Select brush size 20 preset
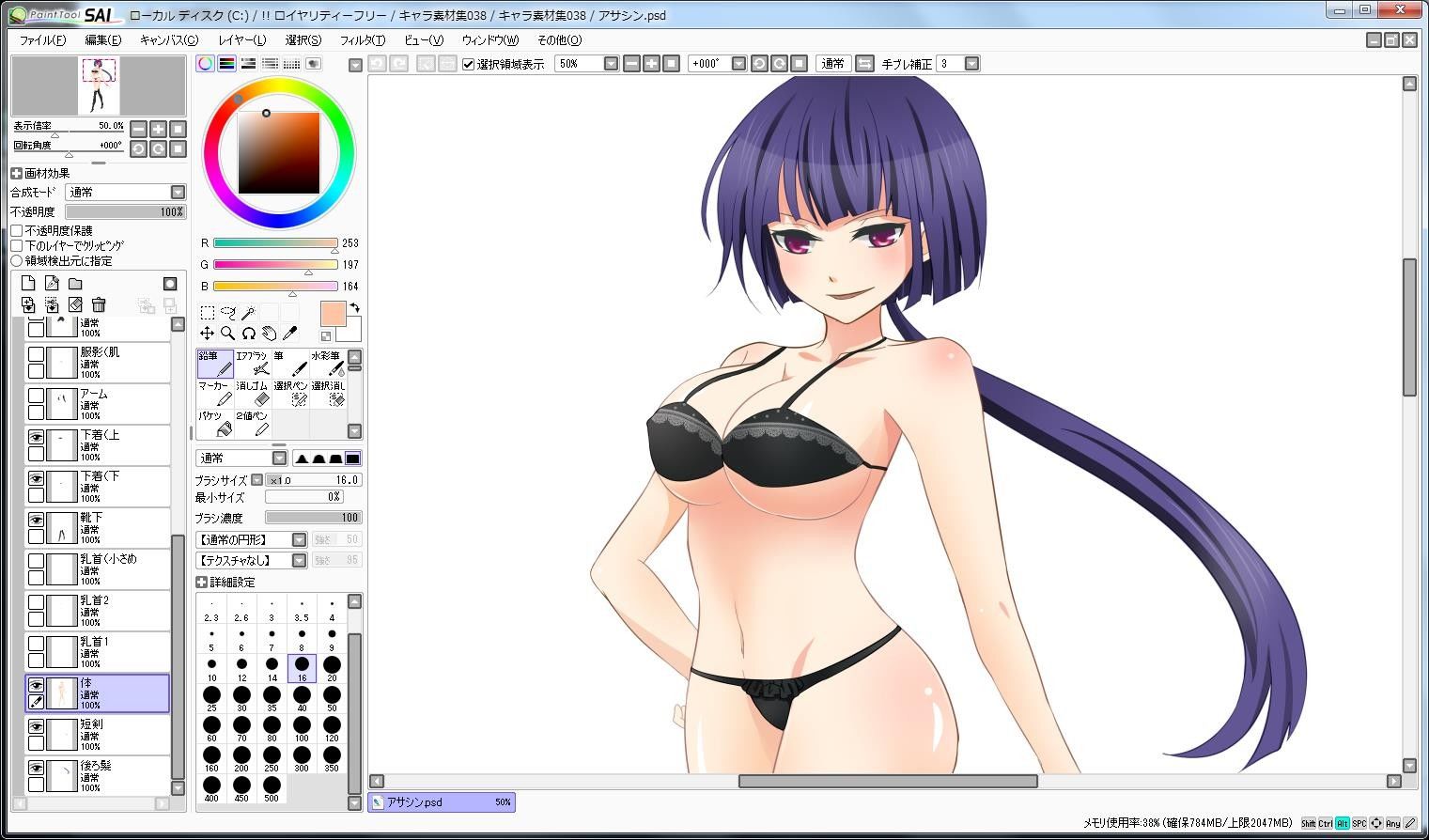This screenshot has width=1429, height=840. click(332, 667)
